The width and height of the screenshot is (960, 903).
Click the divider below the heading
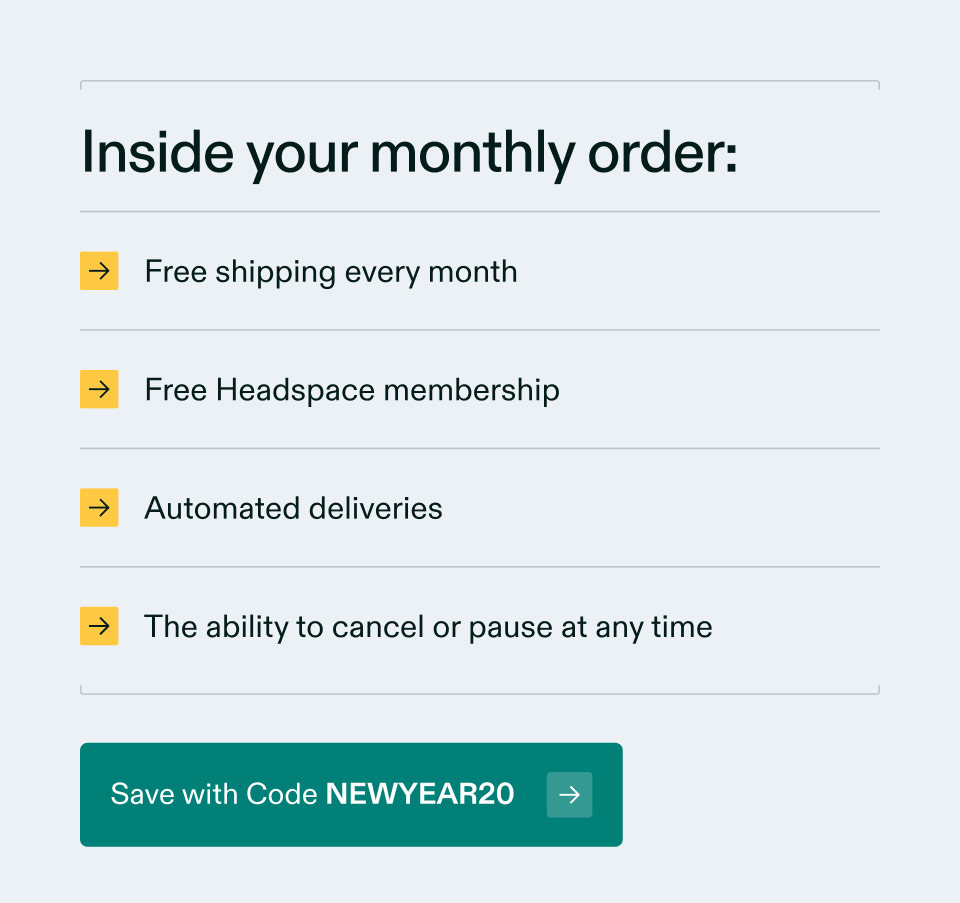click(x=480, y=211)
